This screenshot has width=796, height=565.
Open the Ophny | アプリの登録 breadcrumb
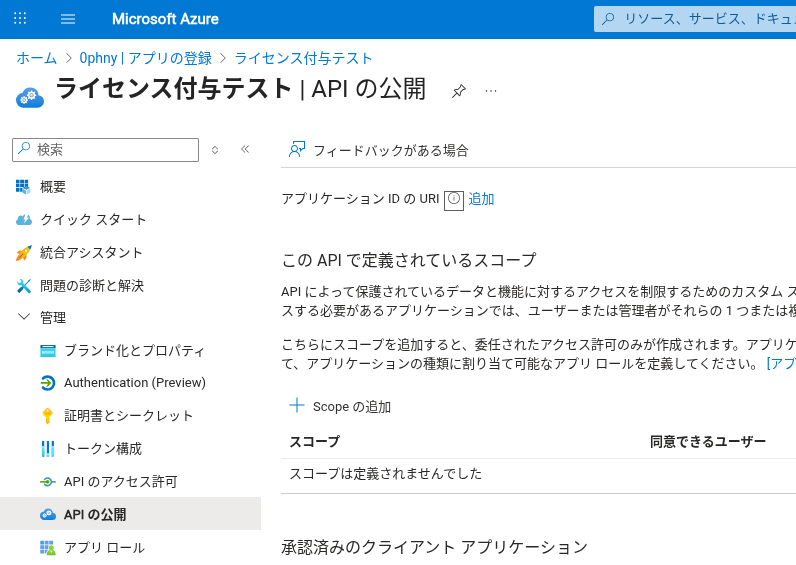(x=145, y=58)
